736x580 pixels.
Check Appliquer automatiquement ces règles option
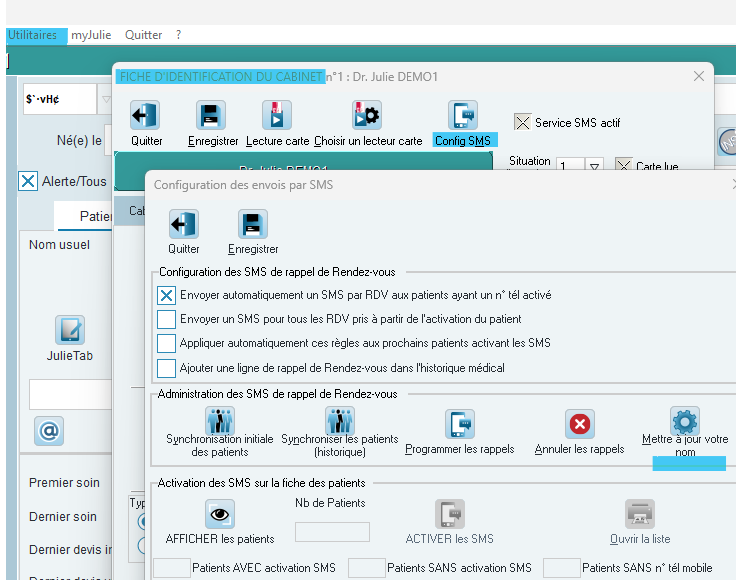coord(167,343)
